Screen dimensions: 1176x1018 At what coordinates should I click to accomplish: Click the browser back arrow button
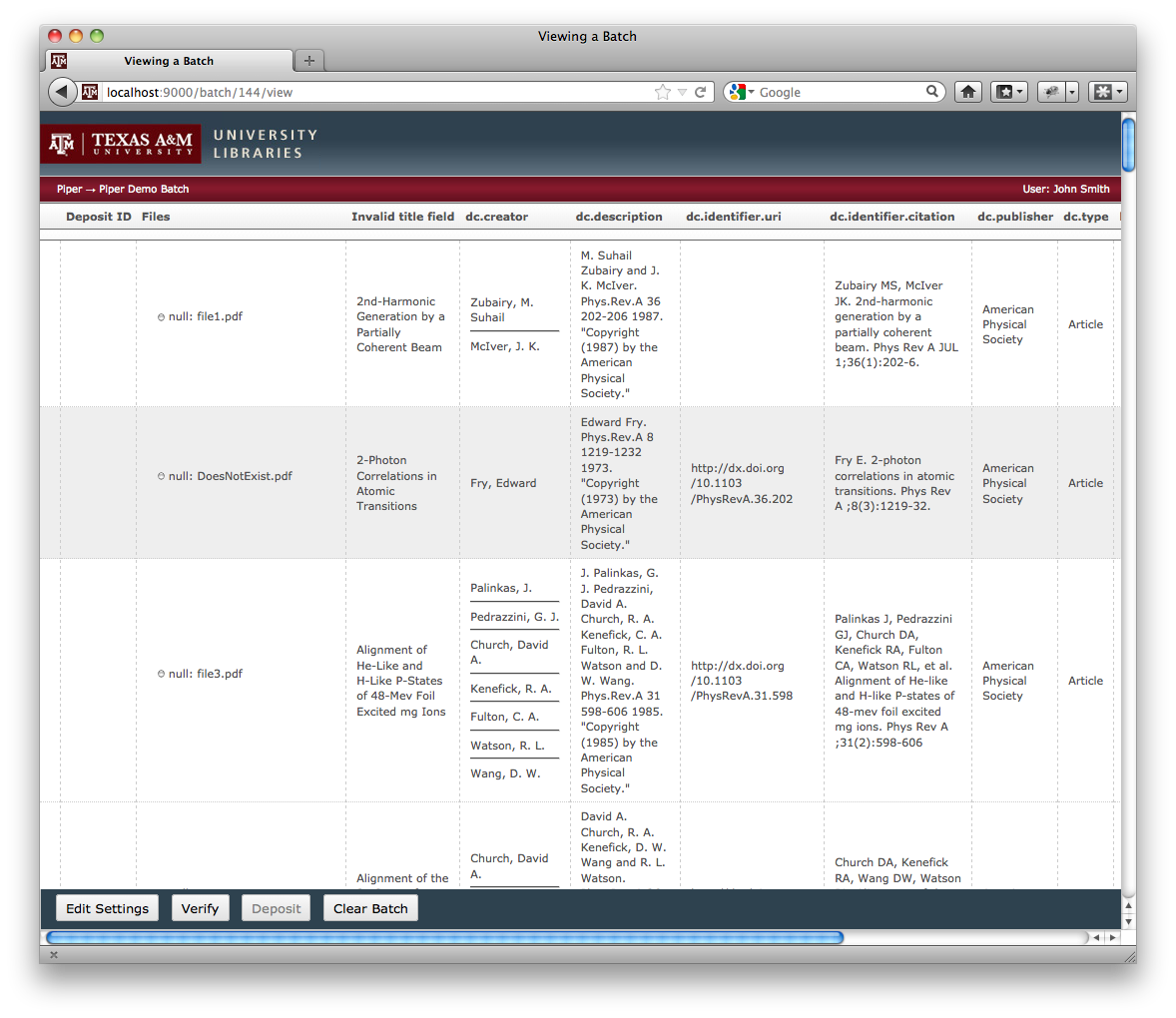click(x=62, y=92)
